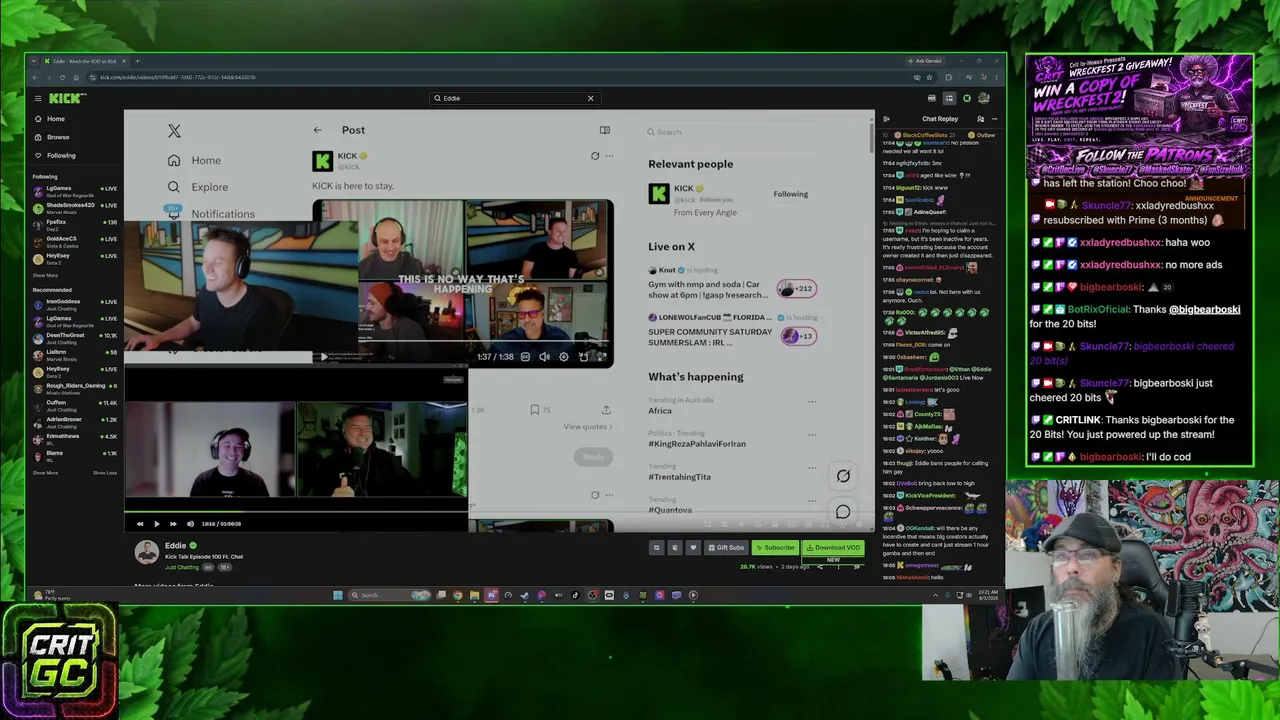The image size is (1280, 720).
Task: Click the Gift Subs button
Action: [726, 548]
